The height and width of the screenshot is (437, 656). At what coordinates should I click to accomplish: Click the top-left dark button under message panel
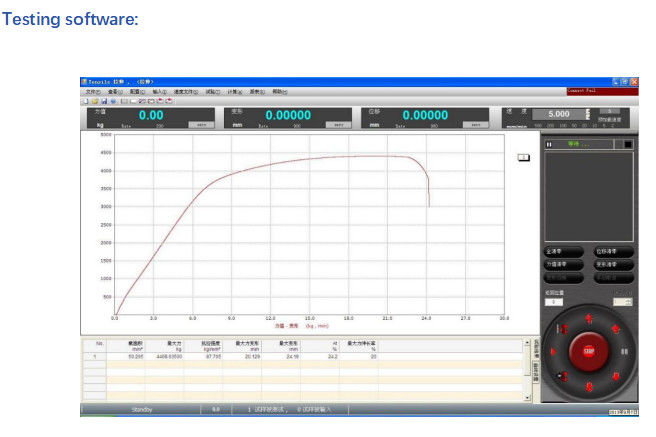click(x=563, y=251)
